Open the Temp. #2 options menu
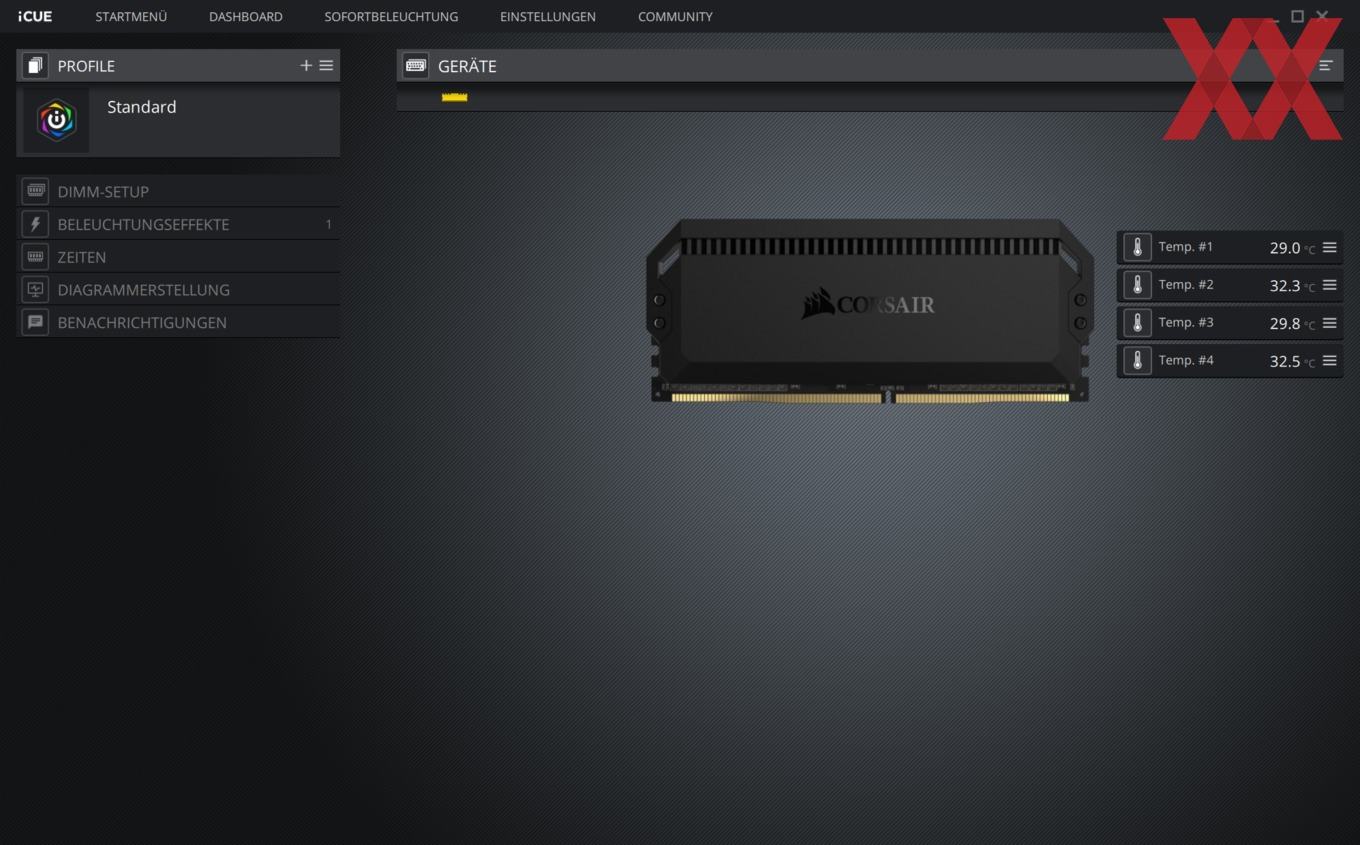1360x845 pixels. [1329, 285]
